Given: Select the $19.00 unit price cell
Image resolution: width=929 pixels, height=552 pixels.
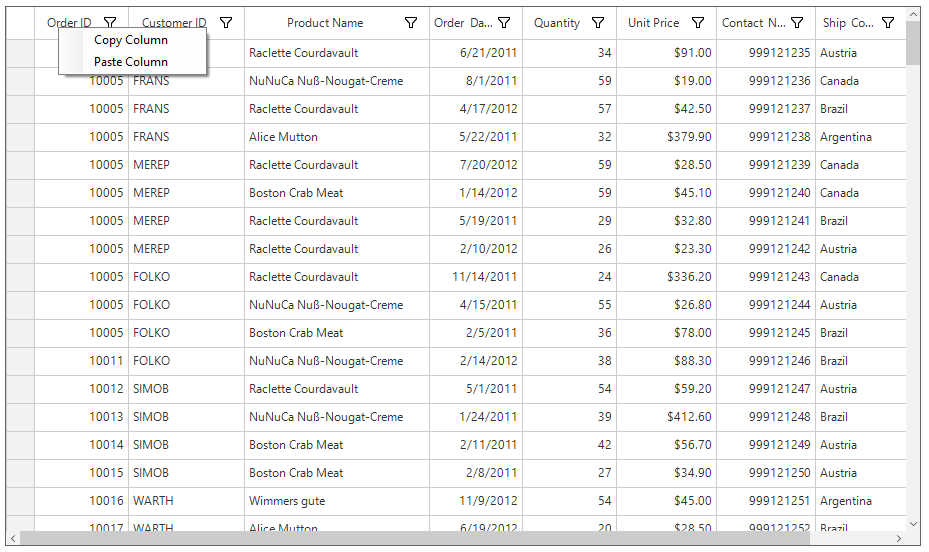Looking at the screenshot, I should click(666, 81).
